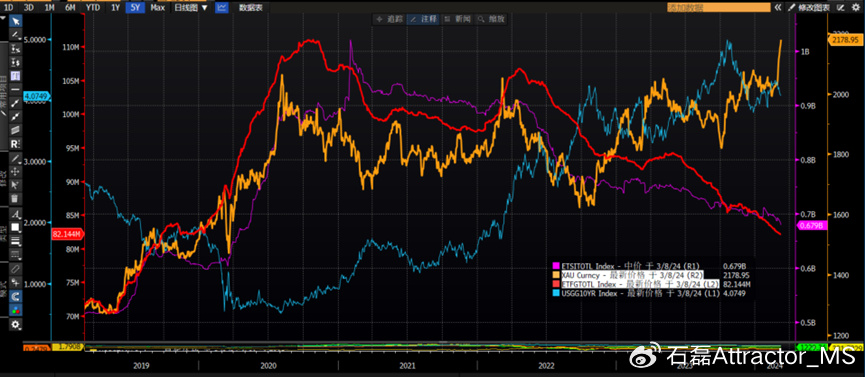Select the highlighted 5Y range

(135, 8)
